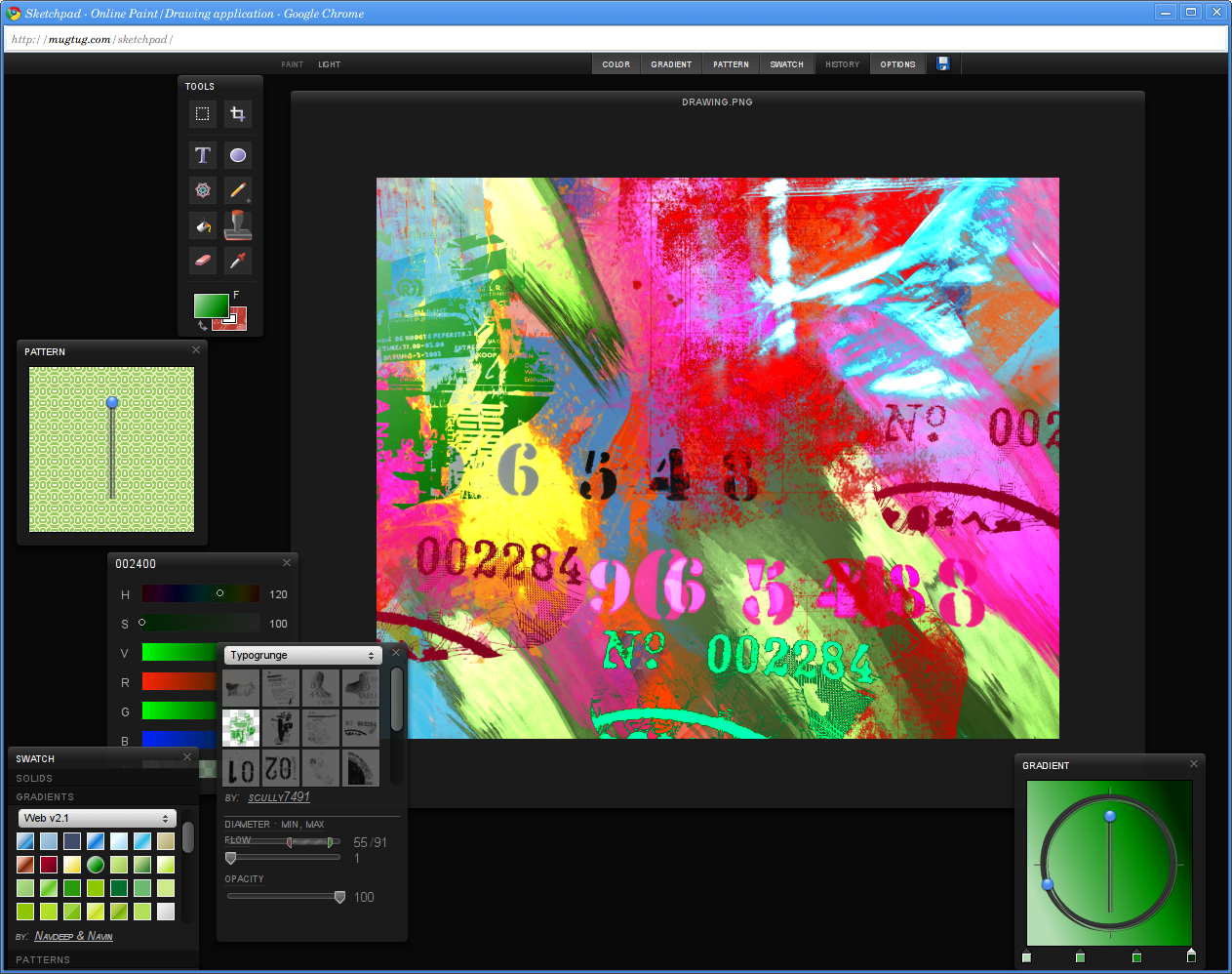Screen dimensions: 1232x974
Task: Open the scully7491 author link
Action: click(x=279, y=797)
